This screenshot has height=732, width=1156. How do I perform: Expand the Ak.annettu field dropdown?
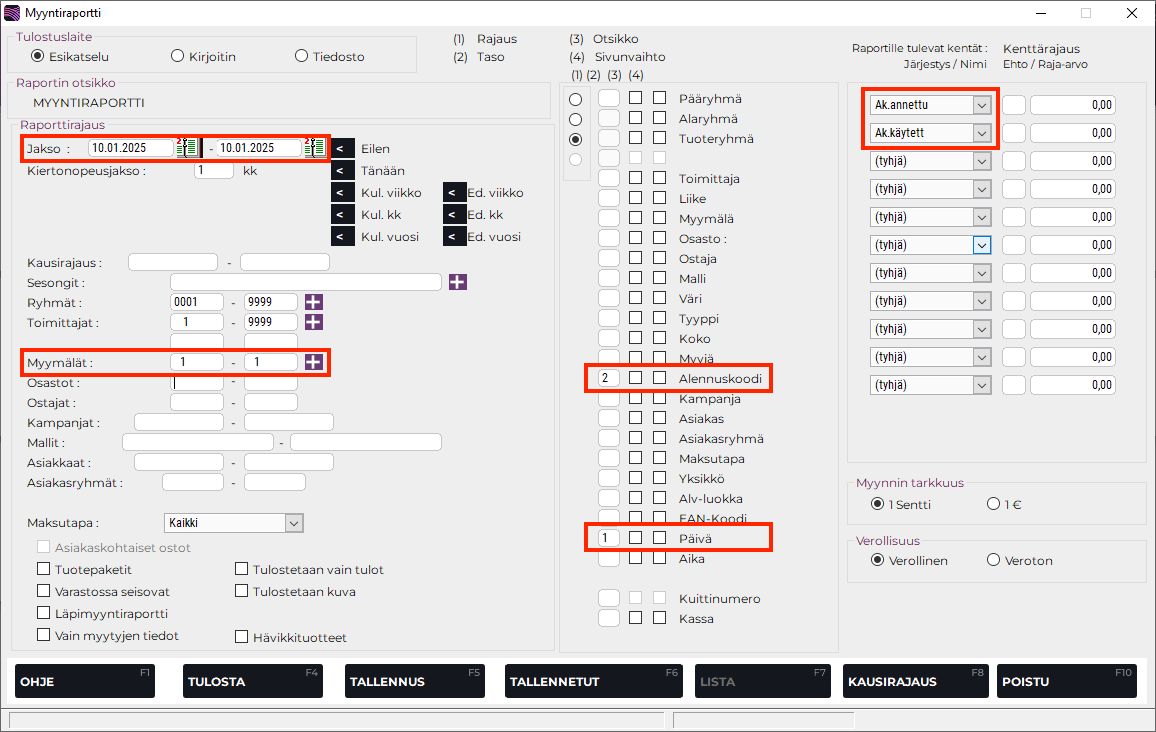click(981, 105)
